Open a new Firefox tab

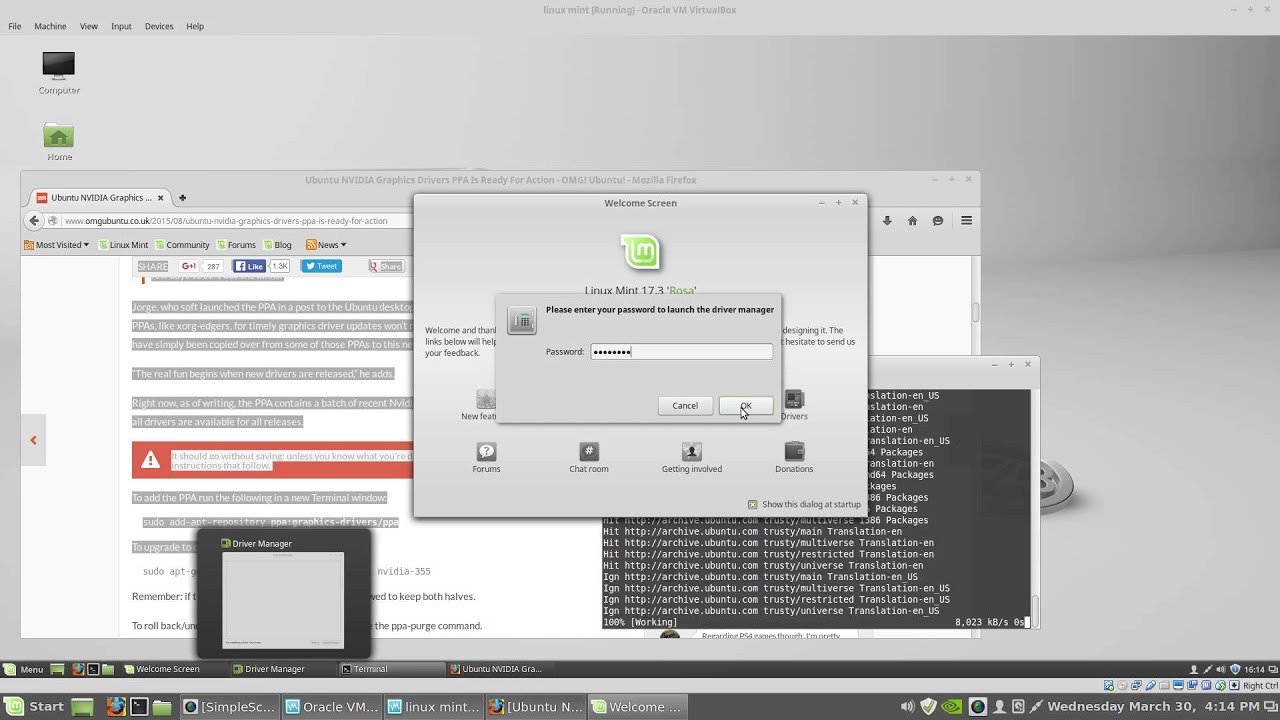182,198
